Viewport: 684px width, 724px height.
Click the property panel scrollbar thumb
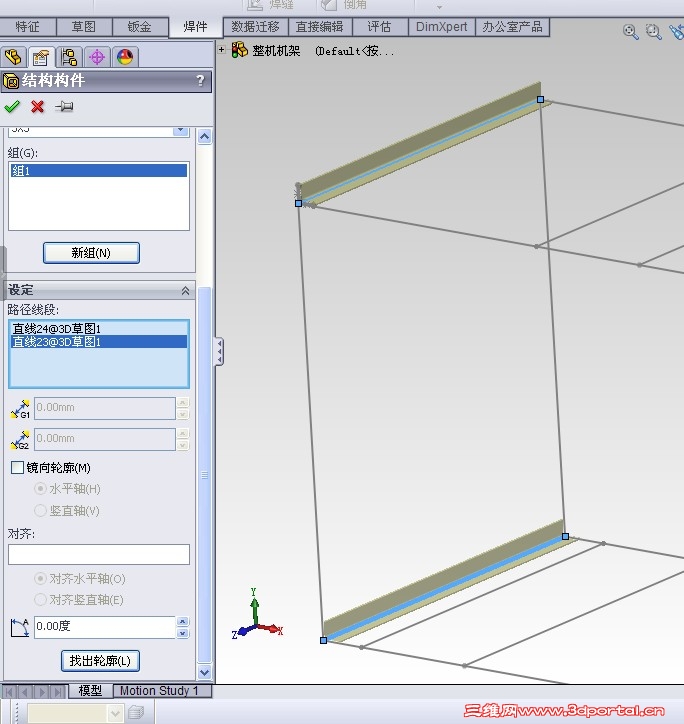point(205,475)
